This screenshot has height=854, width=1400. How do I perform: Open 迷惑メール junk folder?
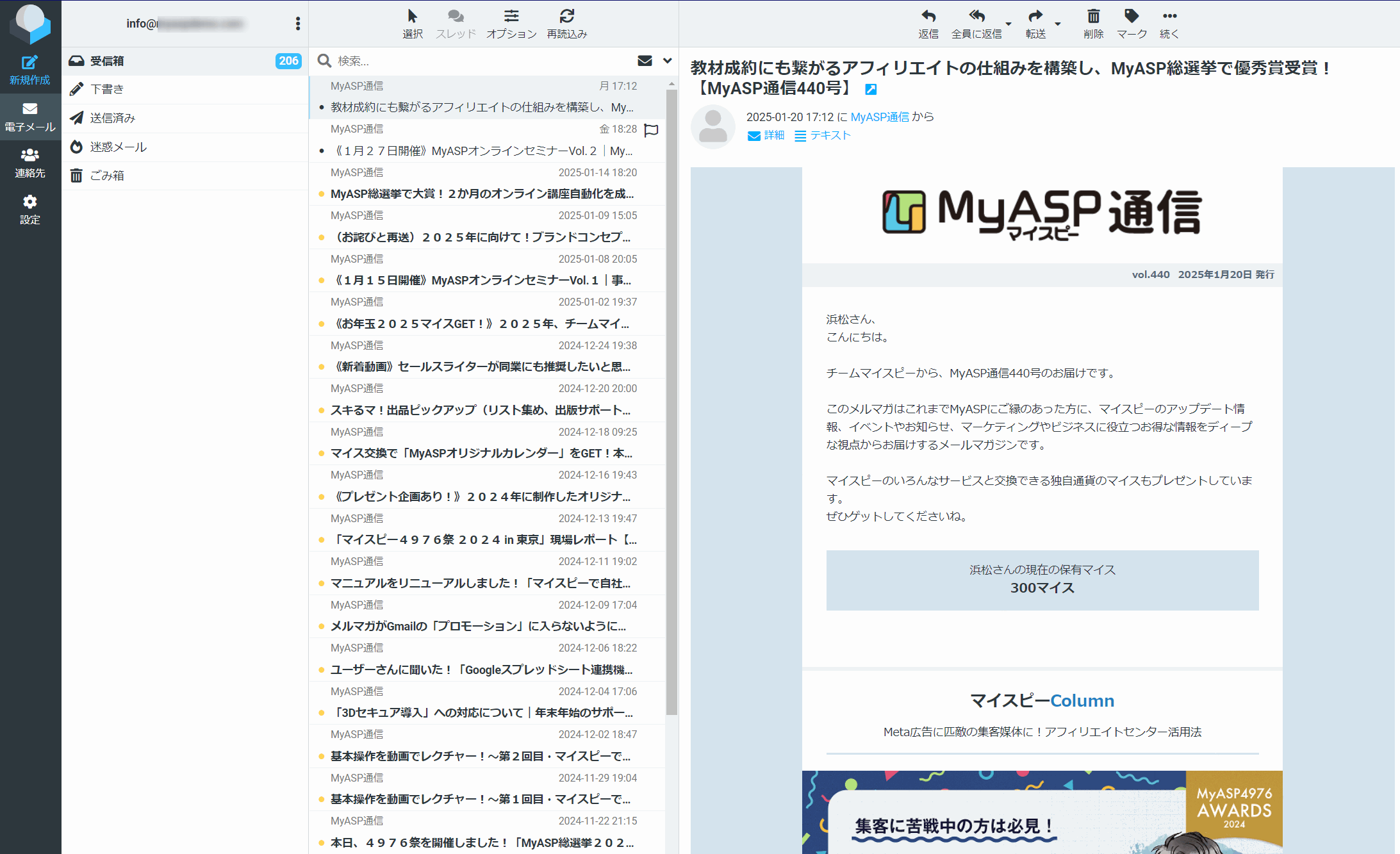(185, 147)
